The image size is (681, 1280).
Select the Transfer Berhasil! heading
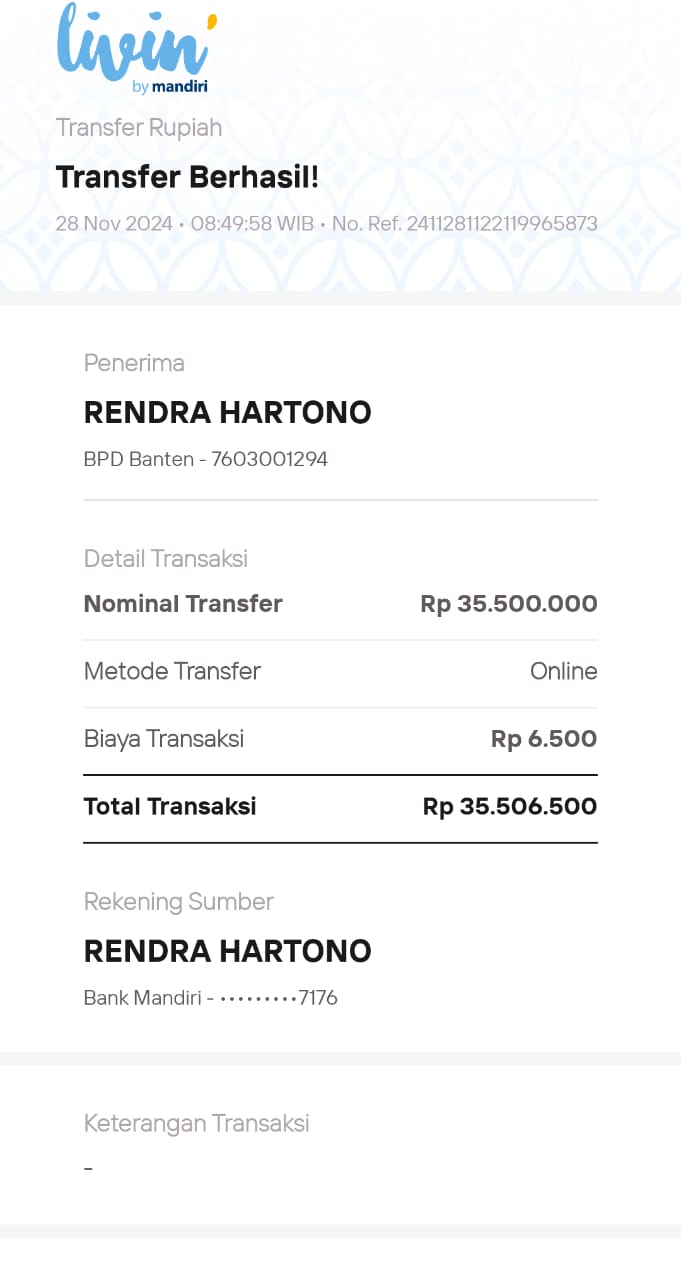pyautogui.click(x=187, y=177)
